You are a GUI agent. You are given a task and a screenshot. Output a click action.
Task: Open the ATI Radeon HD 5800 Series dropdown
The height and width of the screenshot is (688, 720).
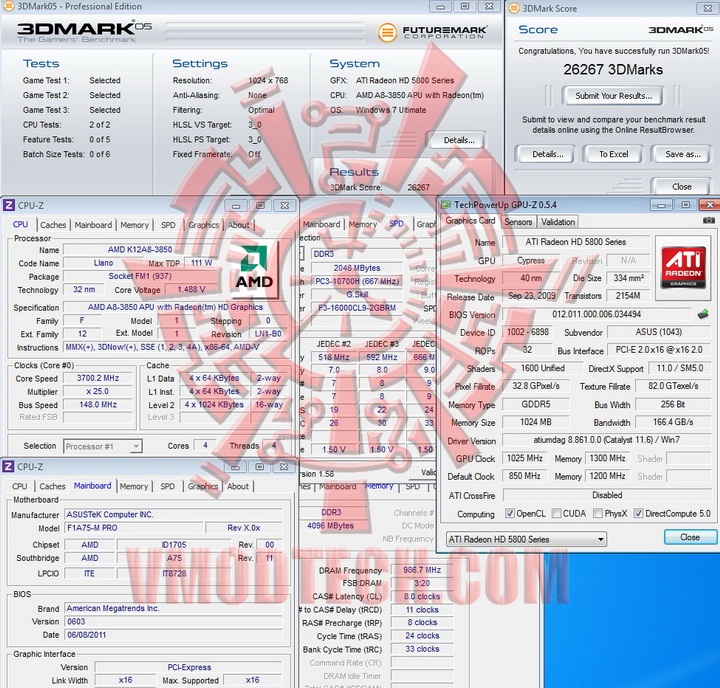[526, 539]
